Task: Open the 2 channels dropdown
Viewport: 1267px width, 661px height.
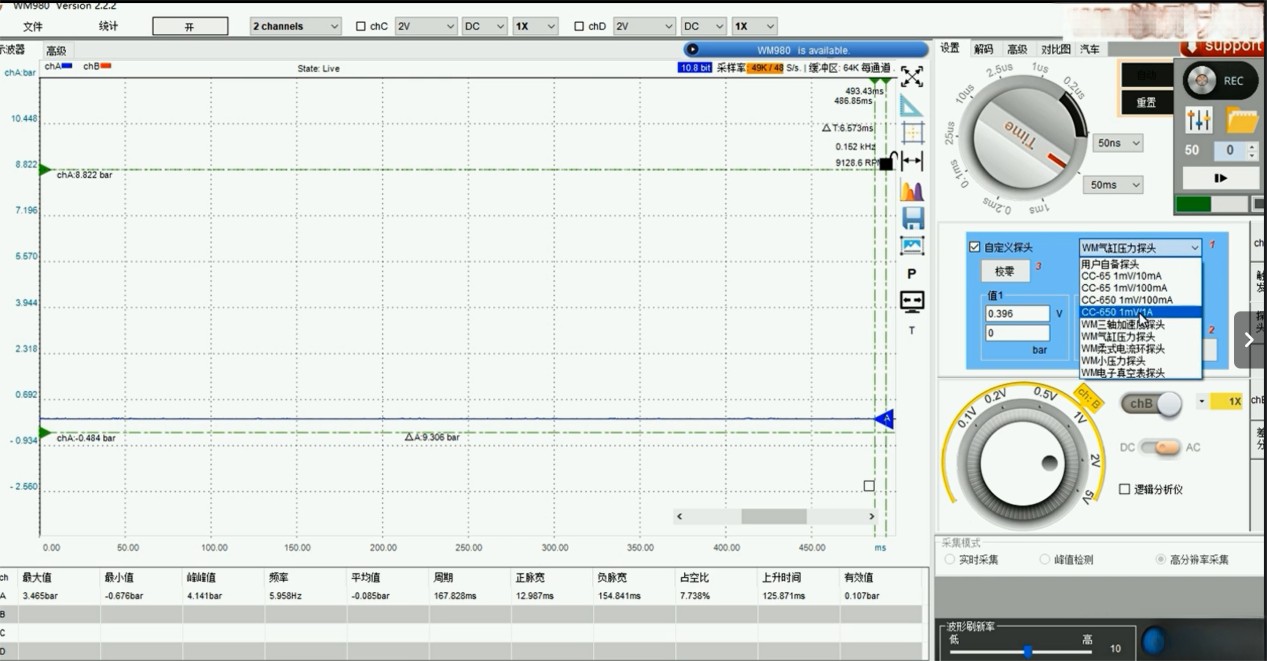Action: coord(295,26)
